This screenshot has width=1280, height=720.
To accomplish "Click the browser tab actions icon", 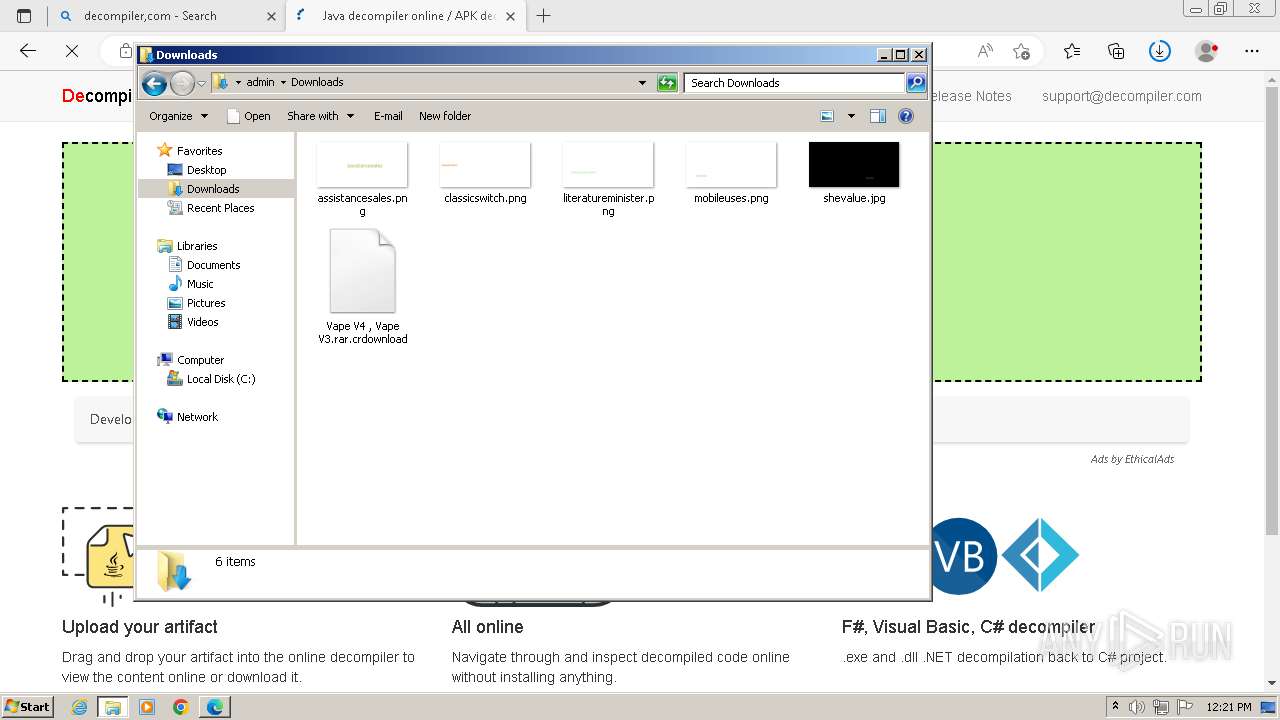I will (x=24, y=16).
